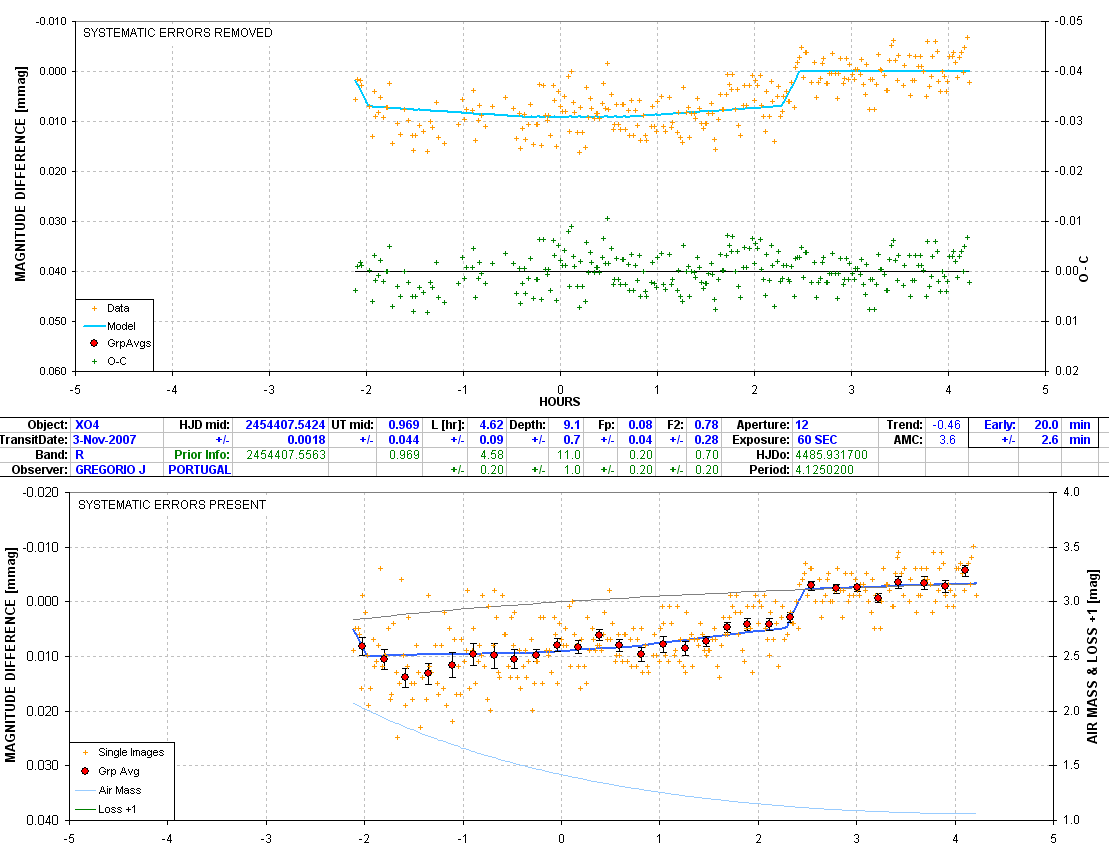
Task: Click the Period value "4.1250200"
Action: (x=824, y=469)
